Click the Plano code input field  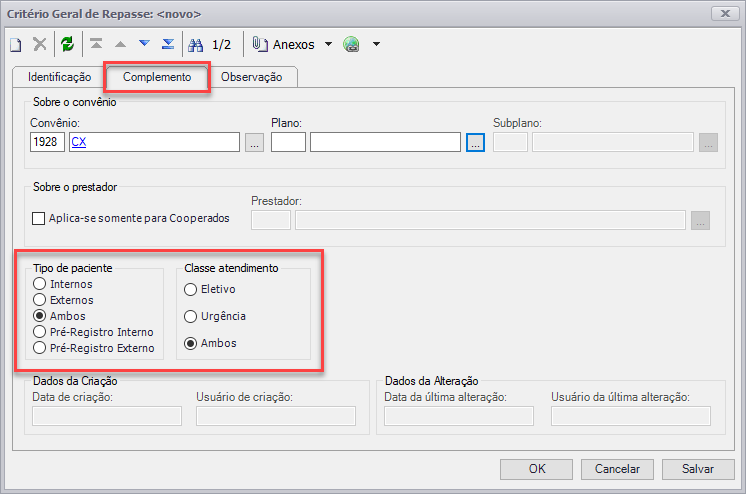pyautogui.click(x=288, y=142)
